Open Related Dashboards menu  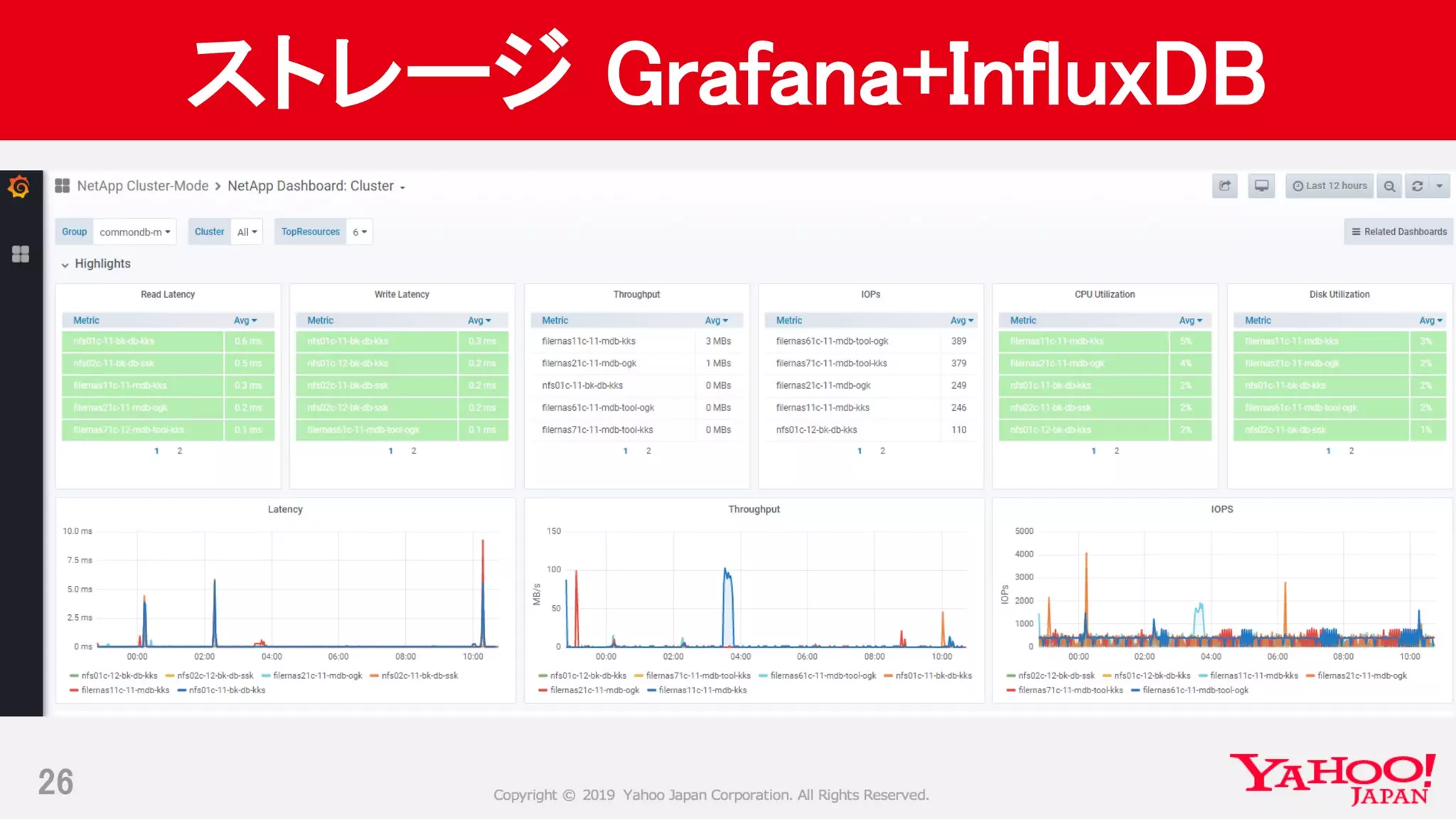tap(1398, 232)
